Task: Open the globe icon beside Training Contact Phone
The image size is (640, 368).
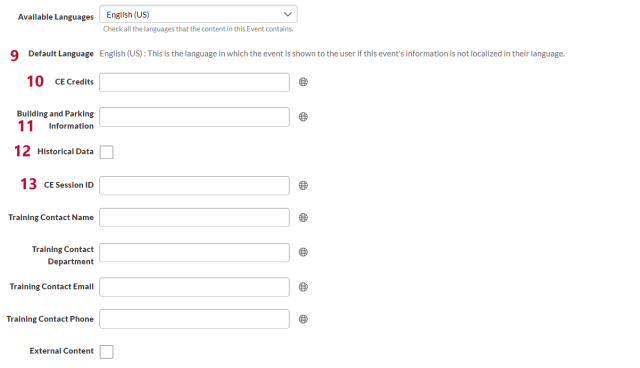Action: click(303, 319)
